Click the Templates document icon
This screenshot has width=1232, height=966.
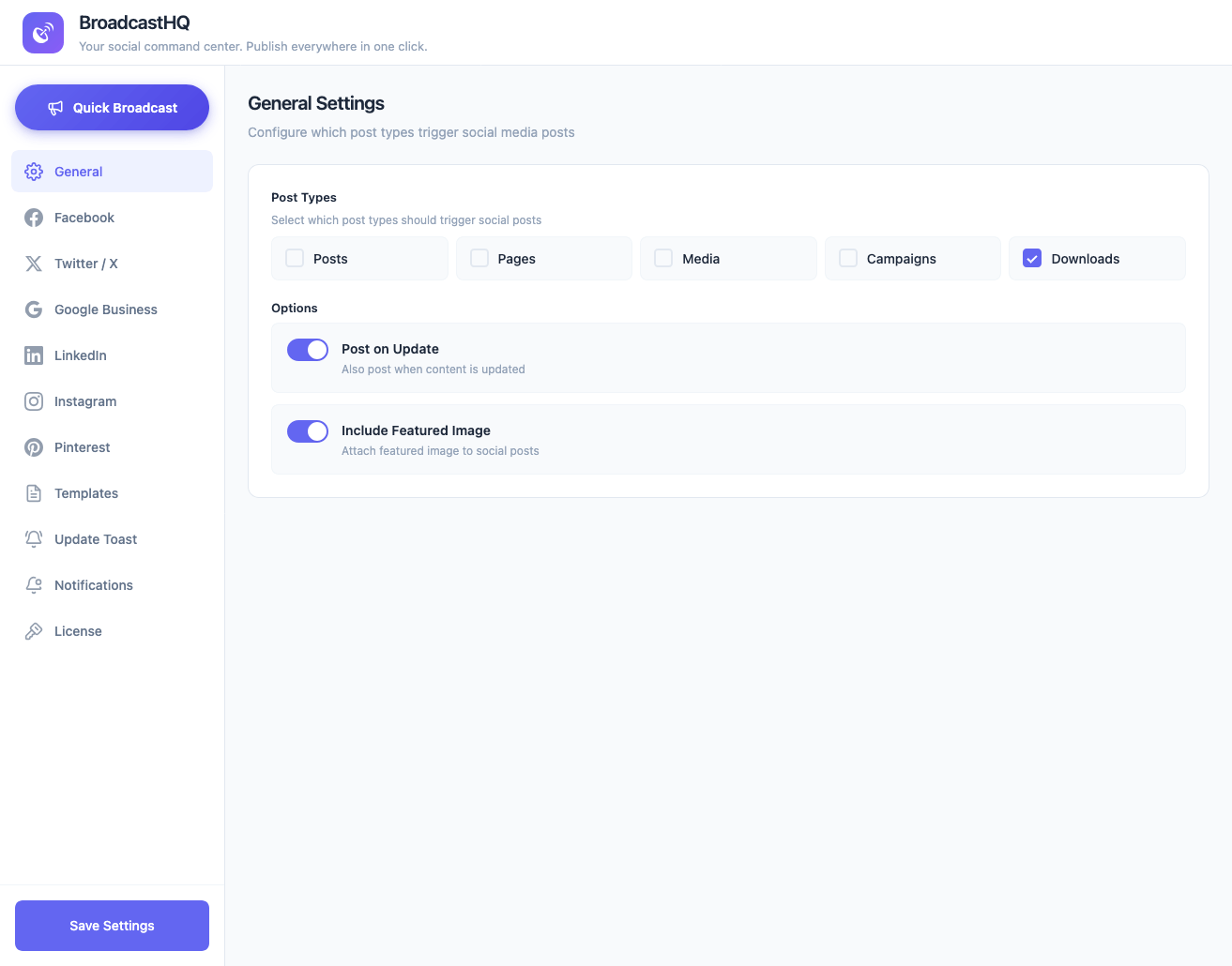coord(34,493)
